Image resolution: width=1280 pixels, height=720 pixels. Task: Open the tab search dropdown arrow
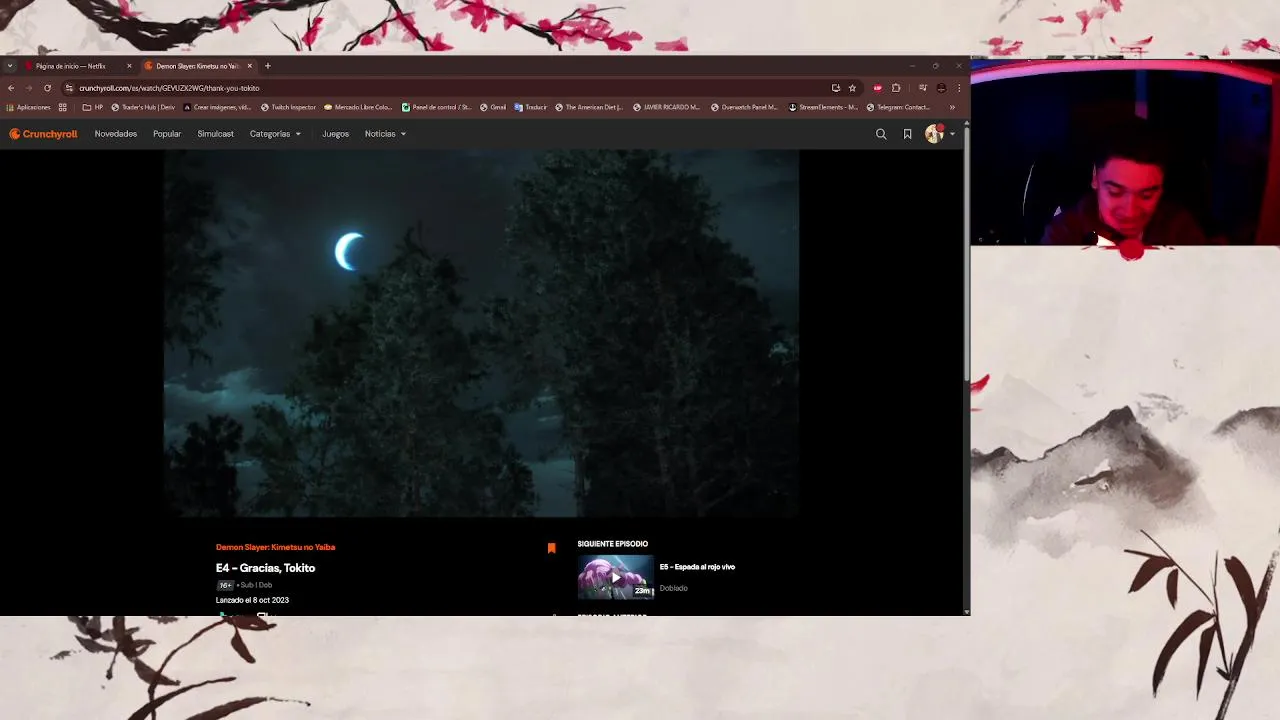pos(10,66)
